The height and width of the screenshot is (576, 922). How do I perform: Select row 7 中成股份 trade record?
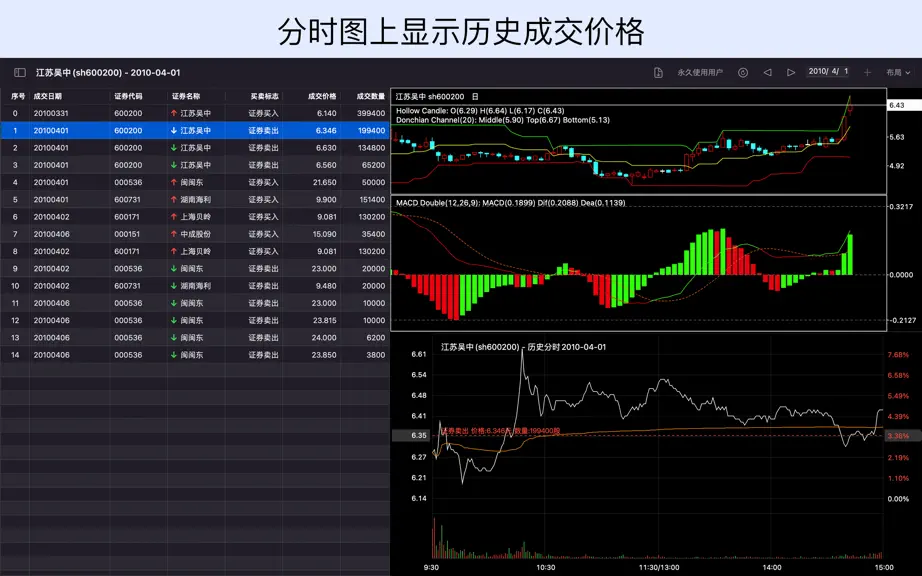195,234
